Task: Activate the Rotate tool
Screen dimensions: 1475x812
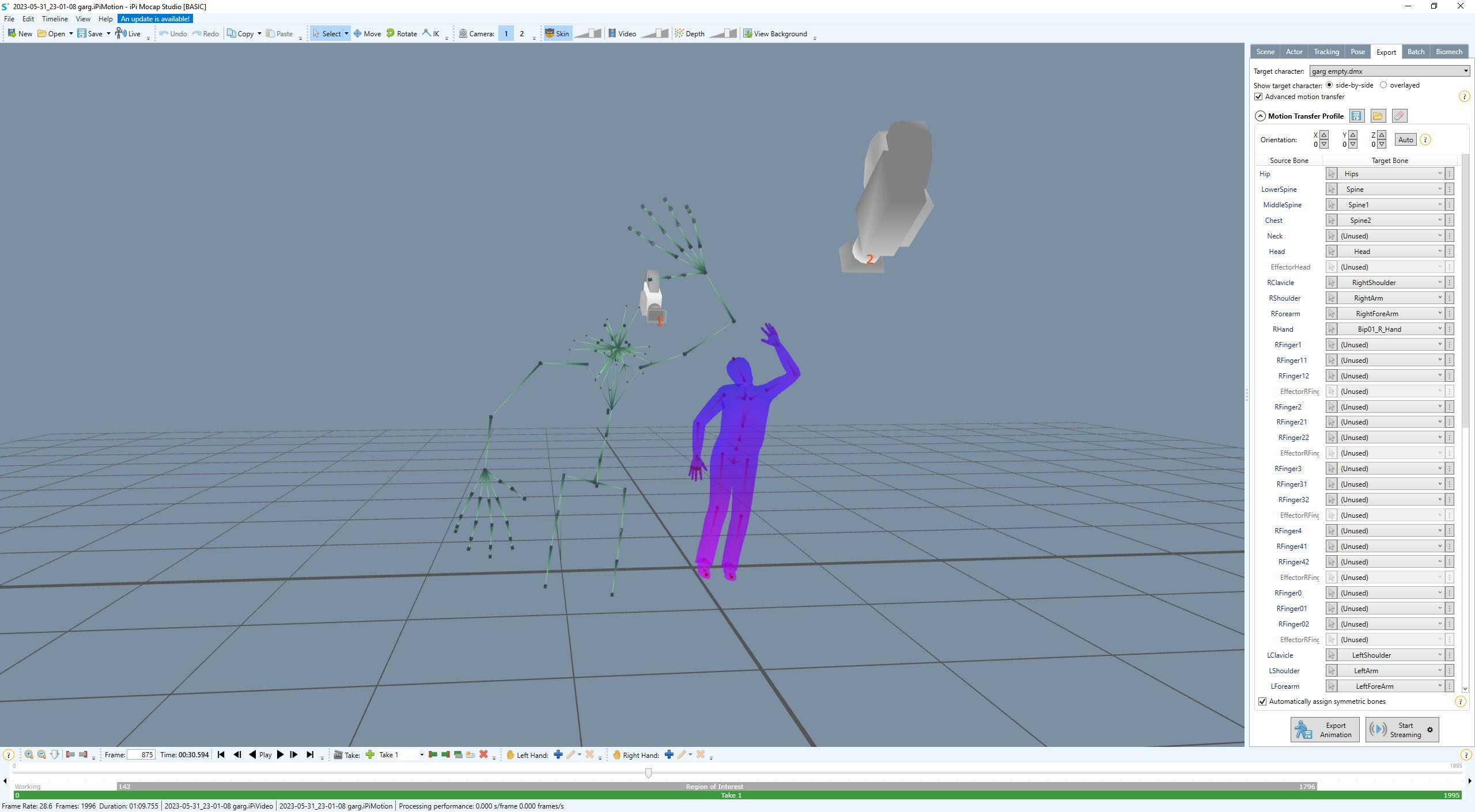Action: [402, 33]
